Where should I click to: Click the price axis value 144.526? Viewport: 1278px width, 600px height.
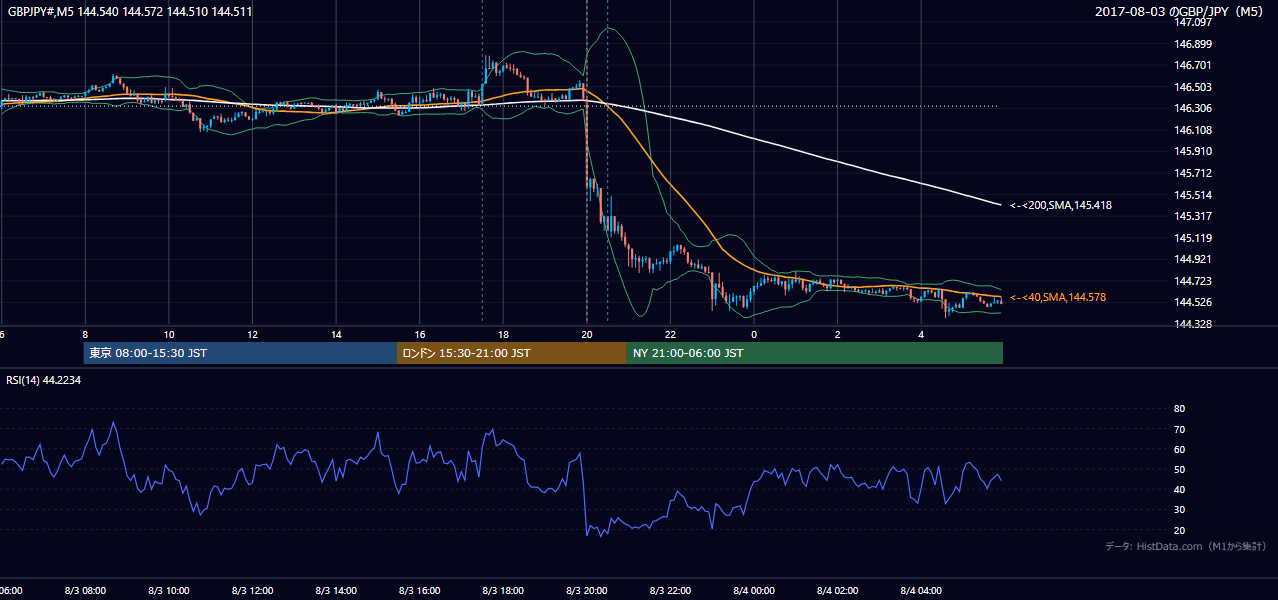pos(1193,302)
